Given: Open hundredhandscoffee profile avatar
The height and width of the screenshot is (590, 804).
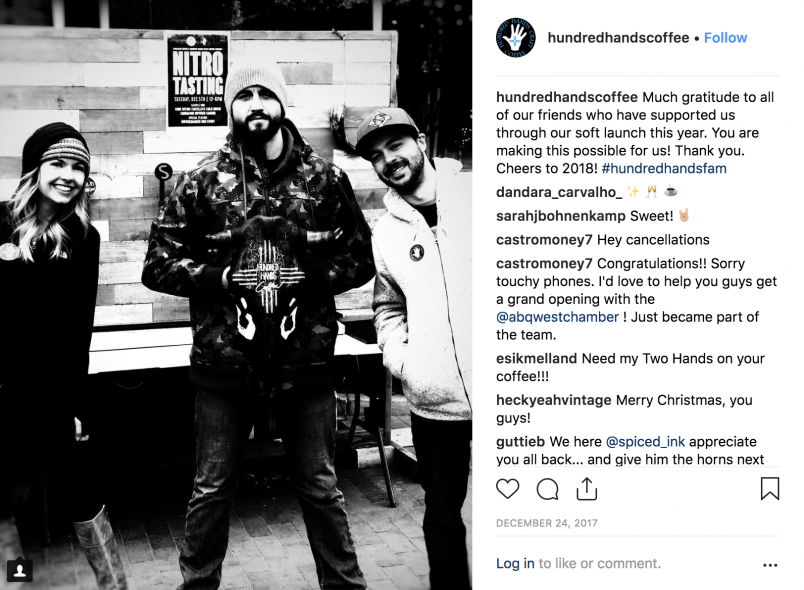Looking at the screenshot, I should click(516, 37).
